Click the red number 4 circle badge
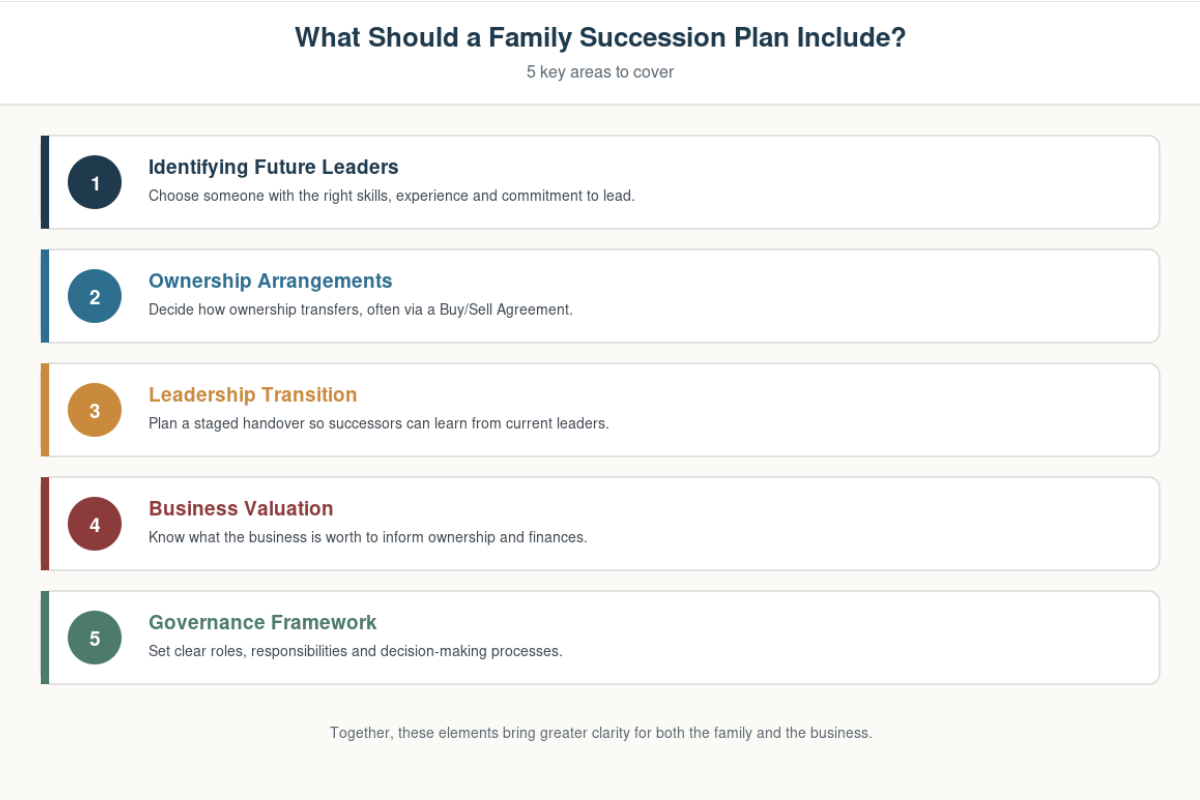This screenshot has height=800, width=1200. click(x=95, y=524)
